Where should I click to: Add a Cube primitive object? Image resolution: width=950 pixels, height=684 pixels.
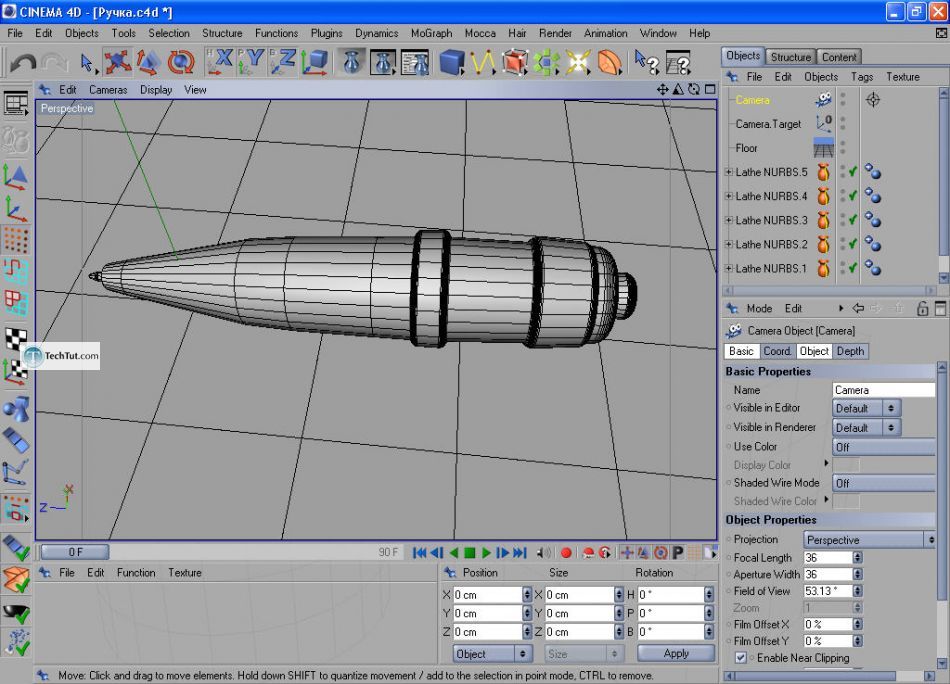(451, 62)
